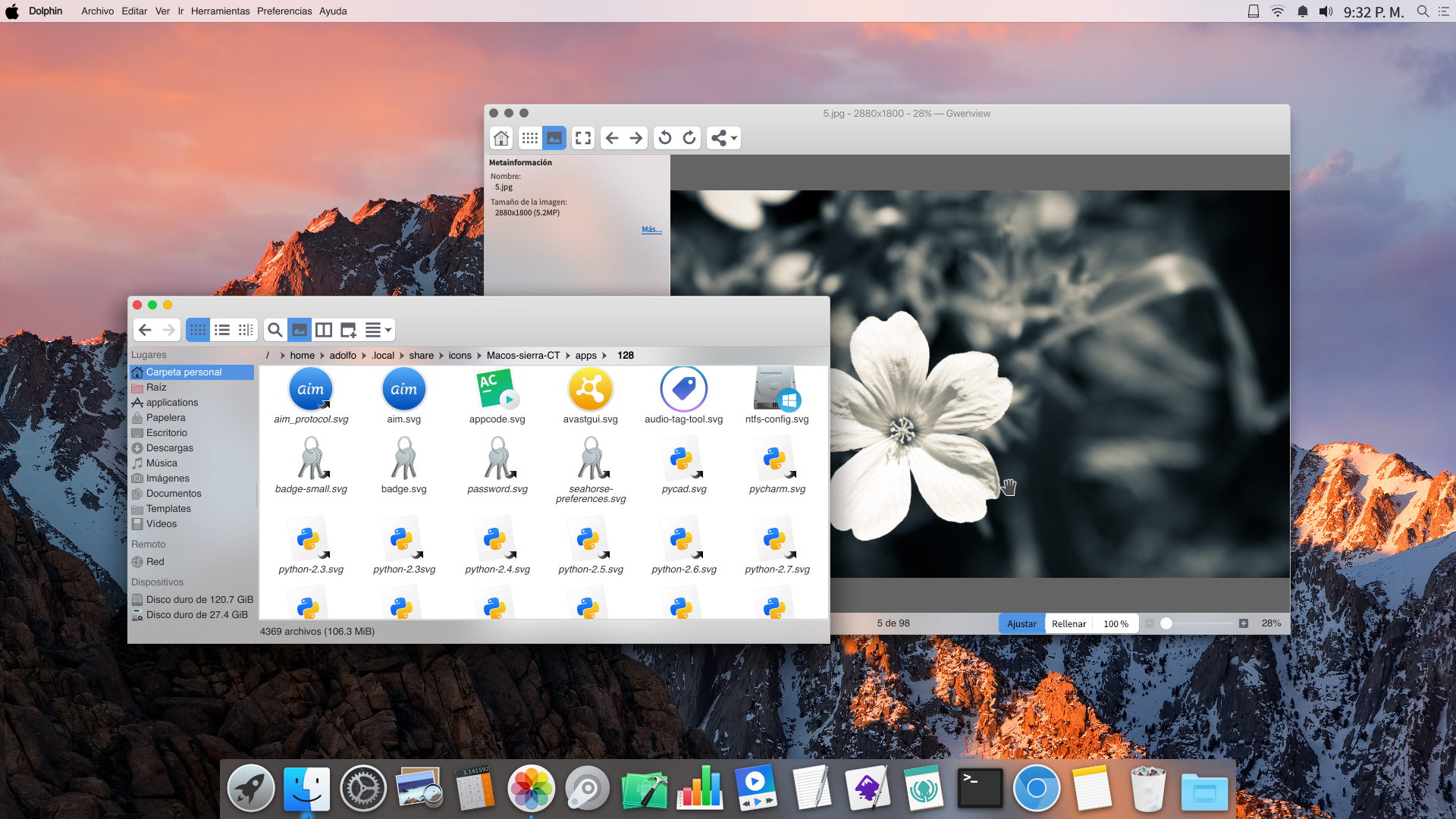Select Disco duro de 120.7 GiB device
The width and height of the screenshot is (1456, 819).
[192, 600]
